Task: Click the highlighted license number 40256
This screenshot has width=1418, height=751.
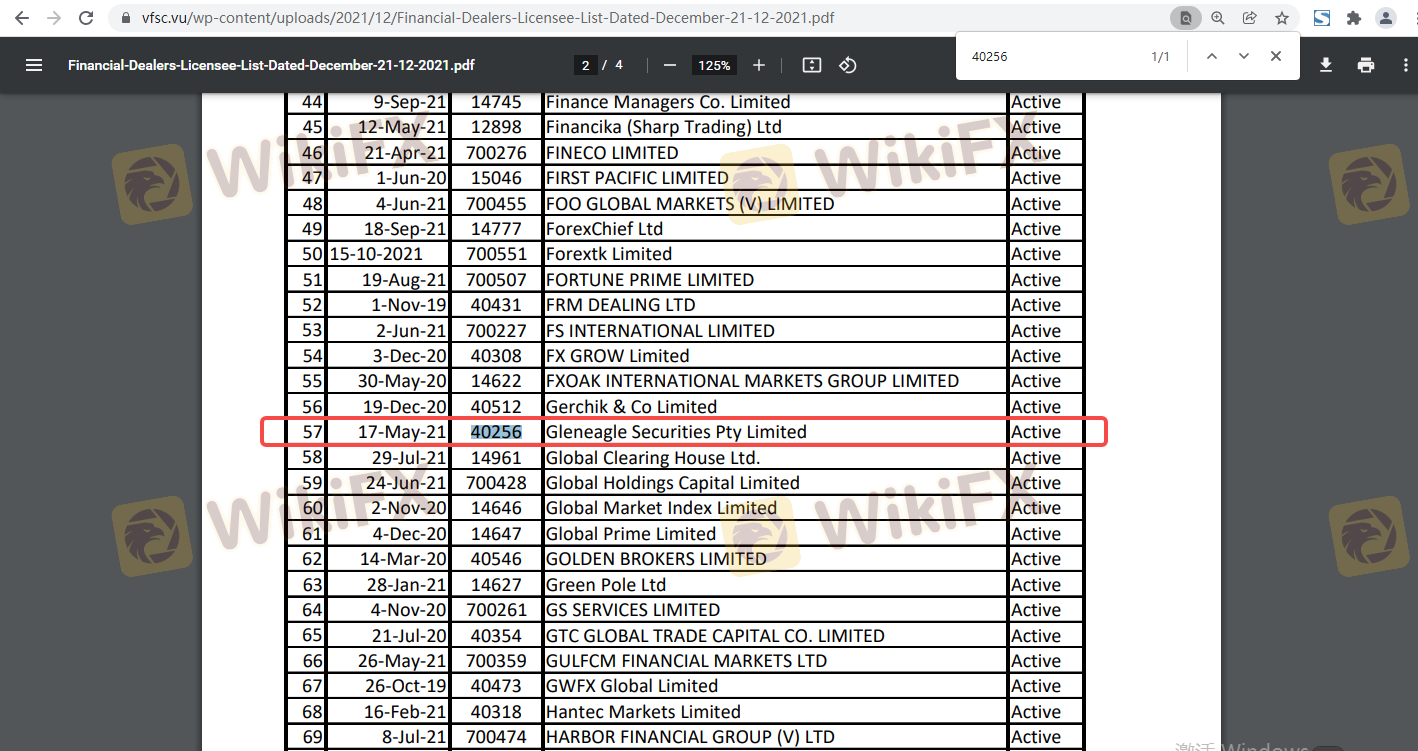Action: click(x=496, y=432)
